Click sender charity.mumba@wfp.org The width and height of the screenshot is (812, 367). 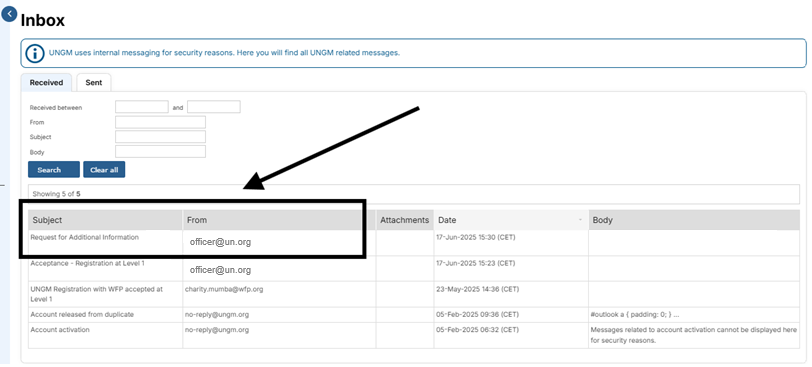pos(224,289)
